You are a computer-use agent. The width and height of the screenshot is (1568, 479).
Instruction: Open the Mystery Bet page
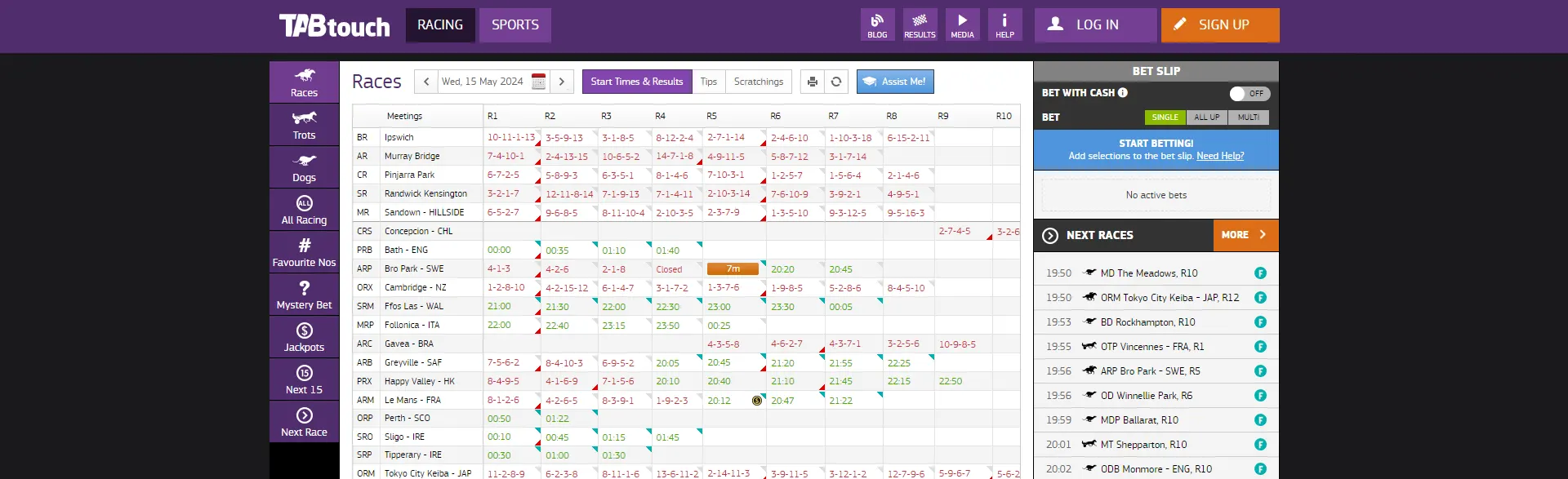304,295
